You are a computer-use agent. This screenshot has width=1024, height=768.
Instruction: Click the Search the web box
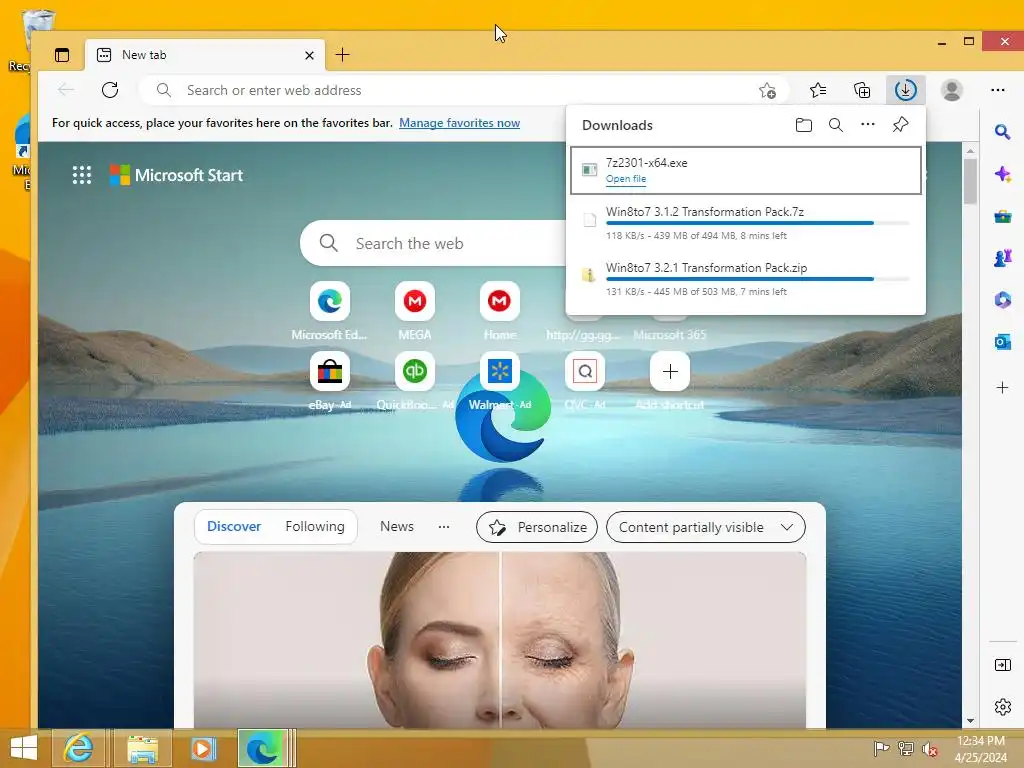click(x=433, y=244)
